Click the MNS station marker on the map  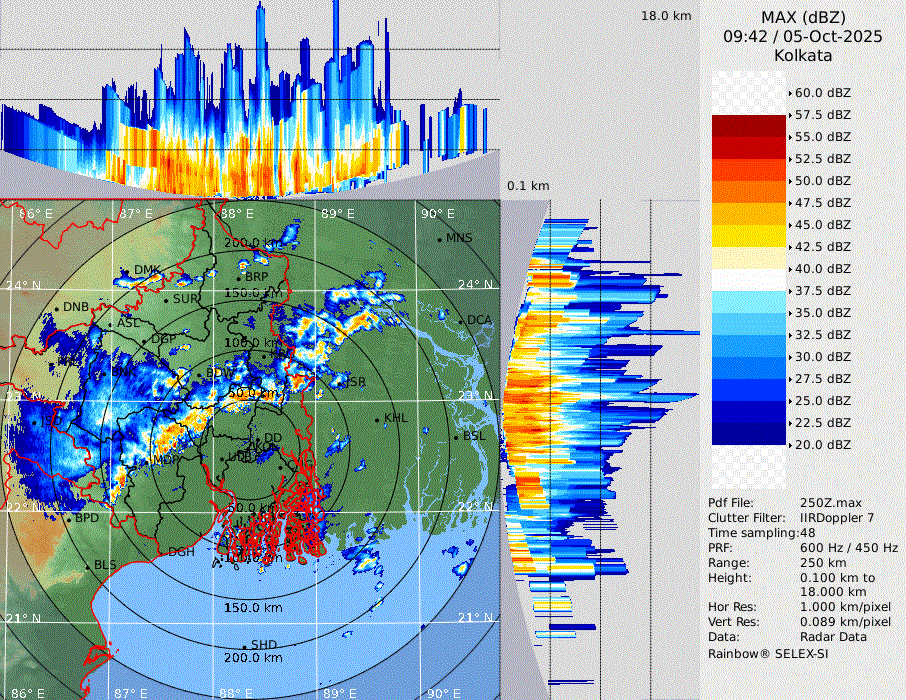pos(440,239)
